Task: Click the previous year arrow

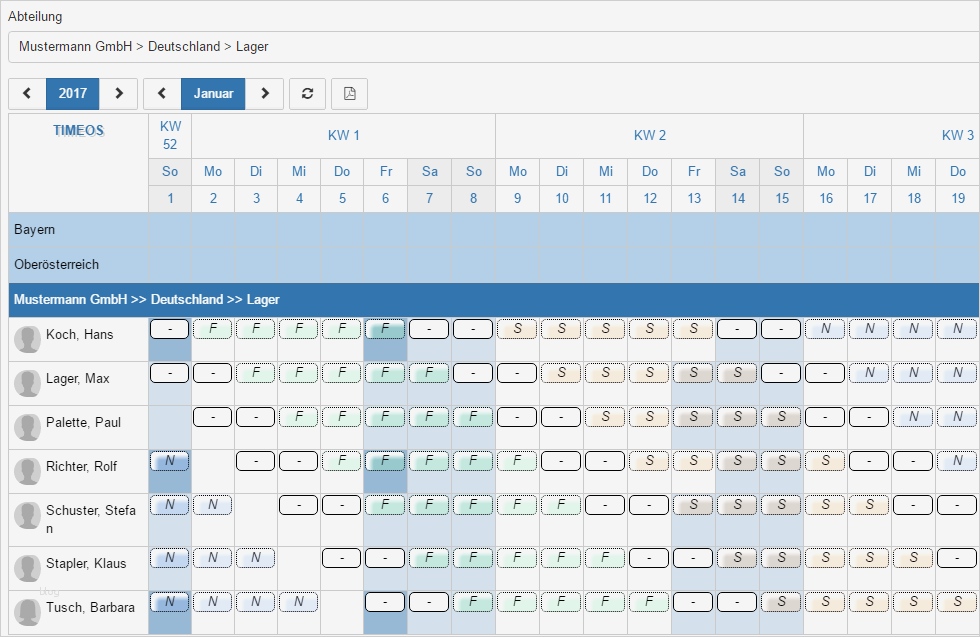Action: click(x=27, y=93)
